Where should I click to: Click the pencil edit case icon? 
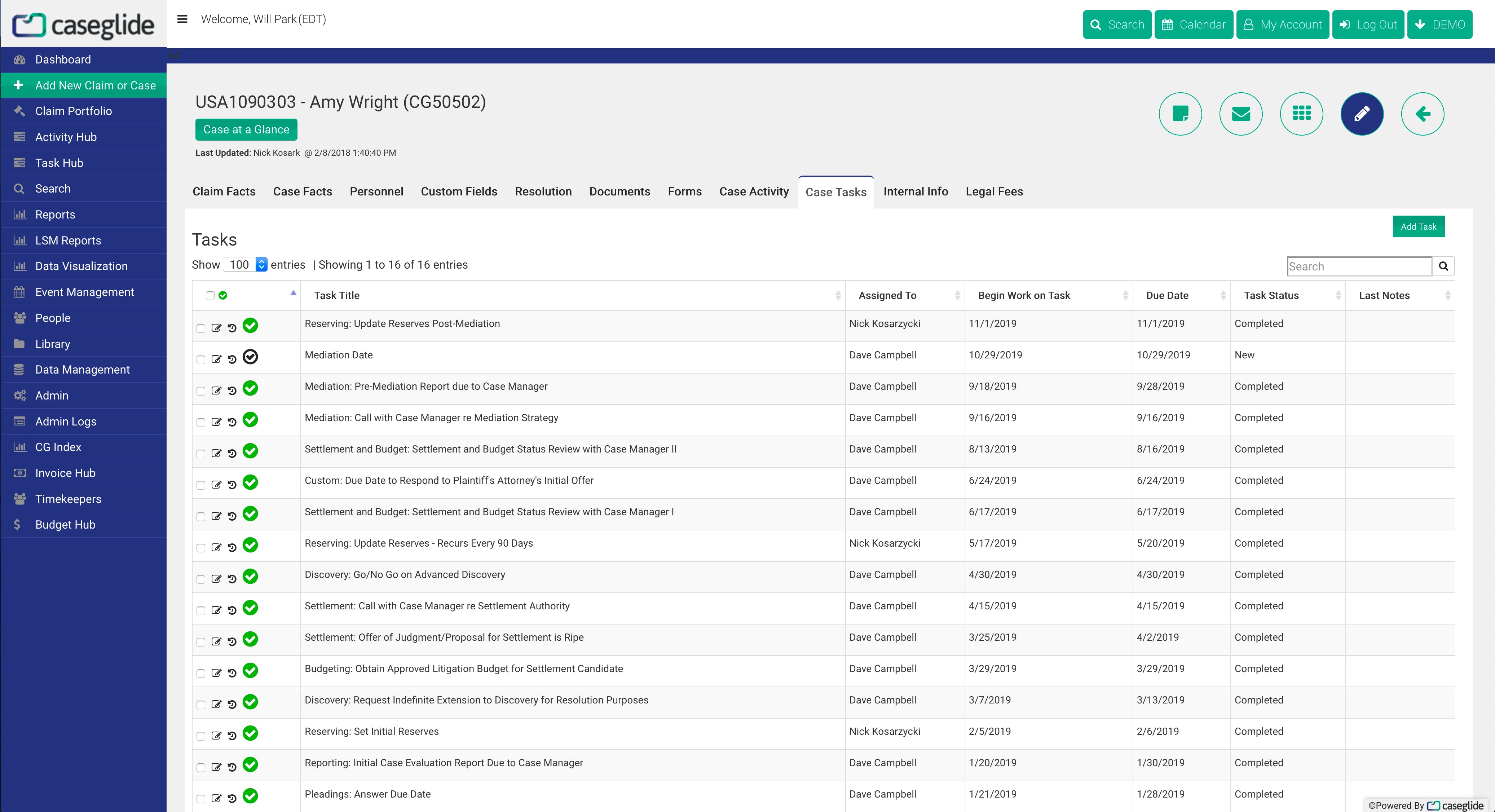pyautogui.click(x=1362, y=114)
